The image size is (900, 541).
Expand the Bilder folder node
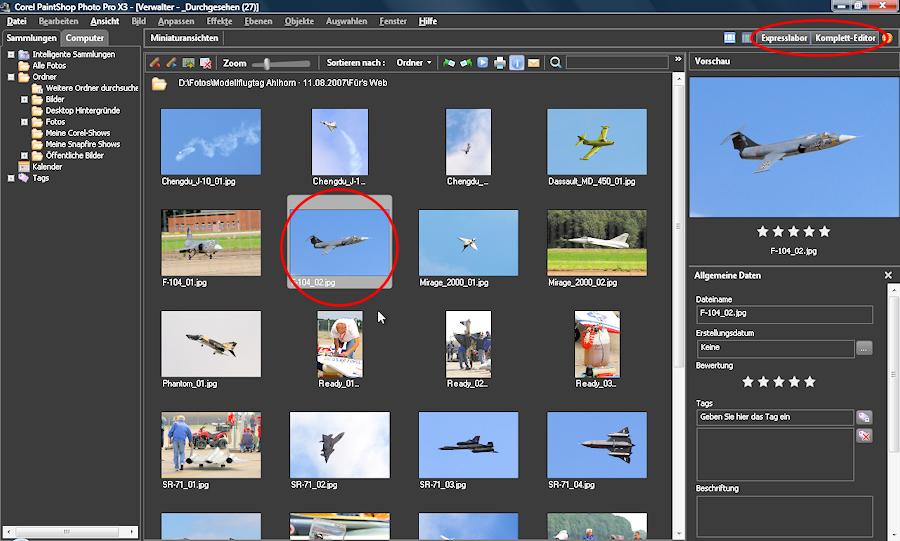(24, 99)
